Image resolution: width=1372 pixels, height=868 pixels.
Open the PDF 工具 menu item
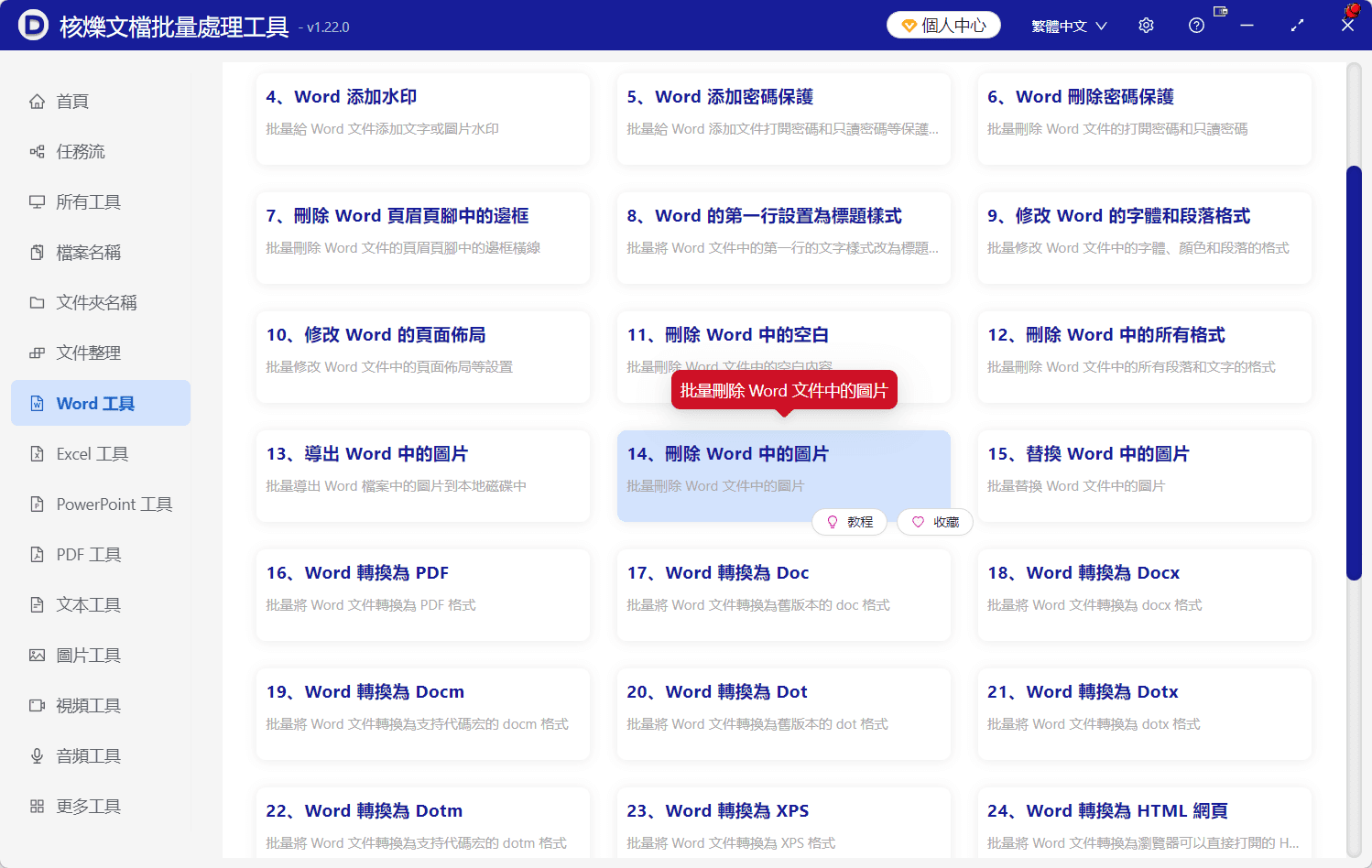[38, 554]
